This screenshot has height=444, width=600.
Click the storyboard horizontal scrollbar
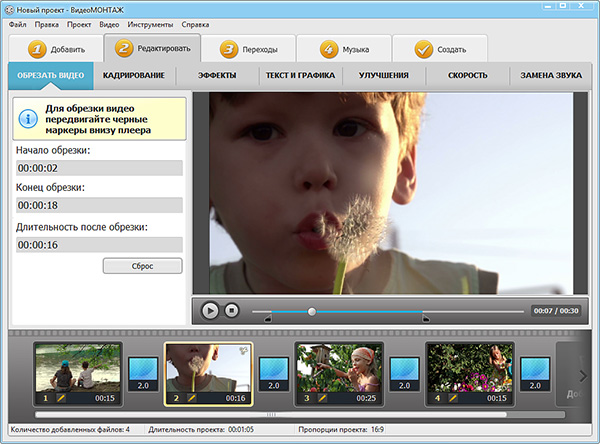(x=271, y=415)
